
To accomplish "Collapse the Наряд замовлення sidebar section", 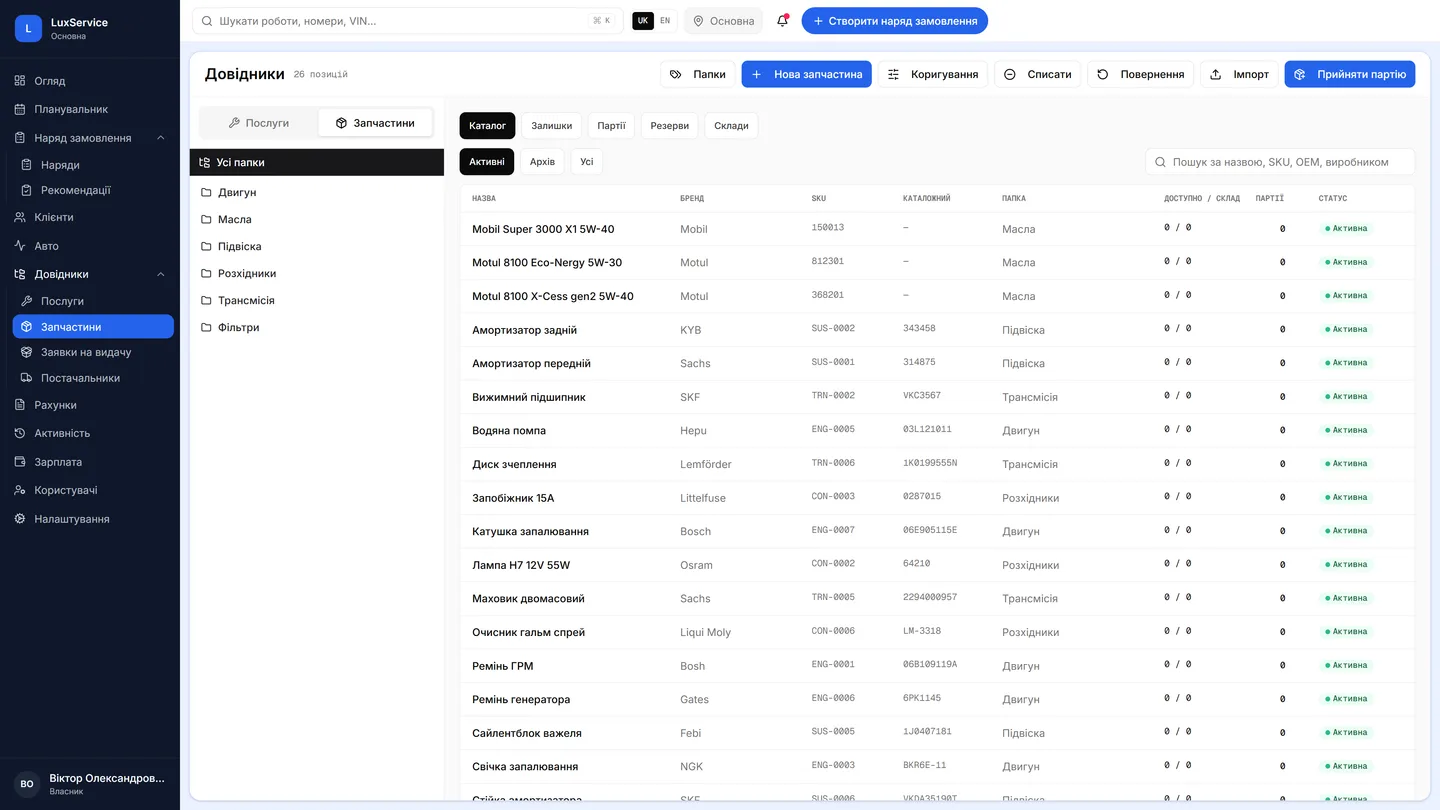I will (161, 138).
